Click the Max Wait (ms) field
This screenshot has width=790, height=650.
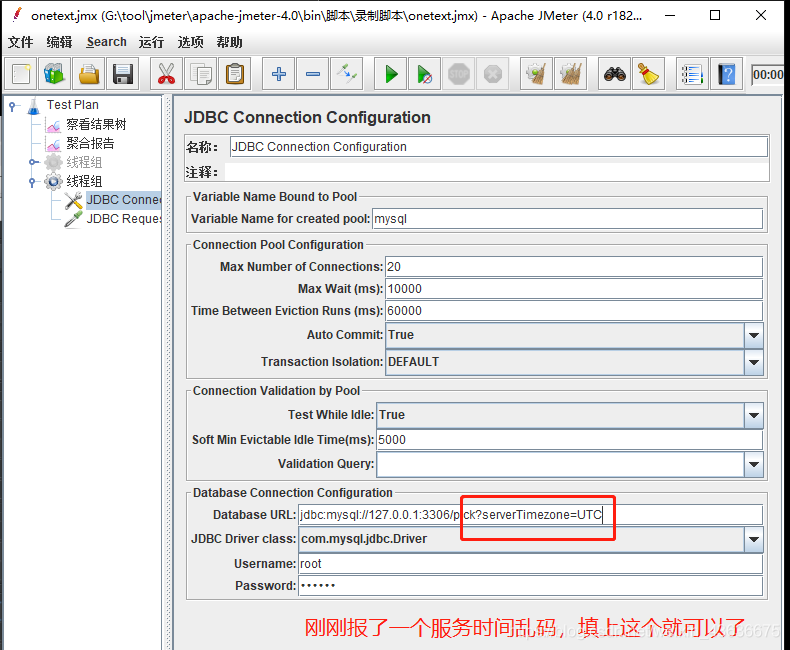[x=574, y=289]
